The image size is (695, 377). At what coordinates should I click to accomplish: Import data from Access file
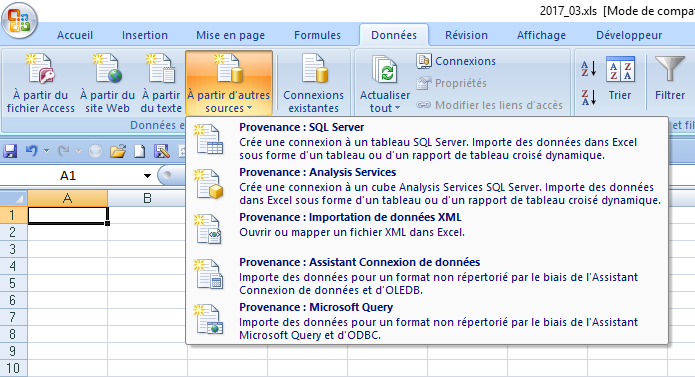[40, 83]
